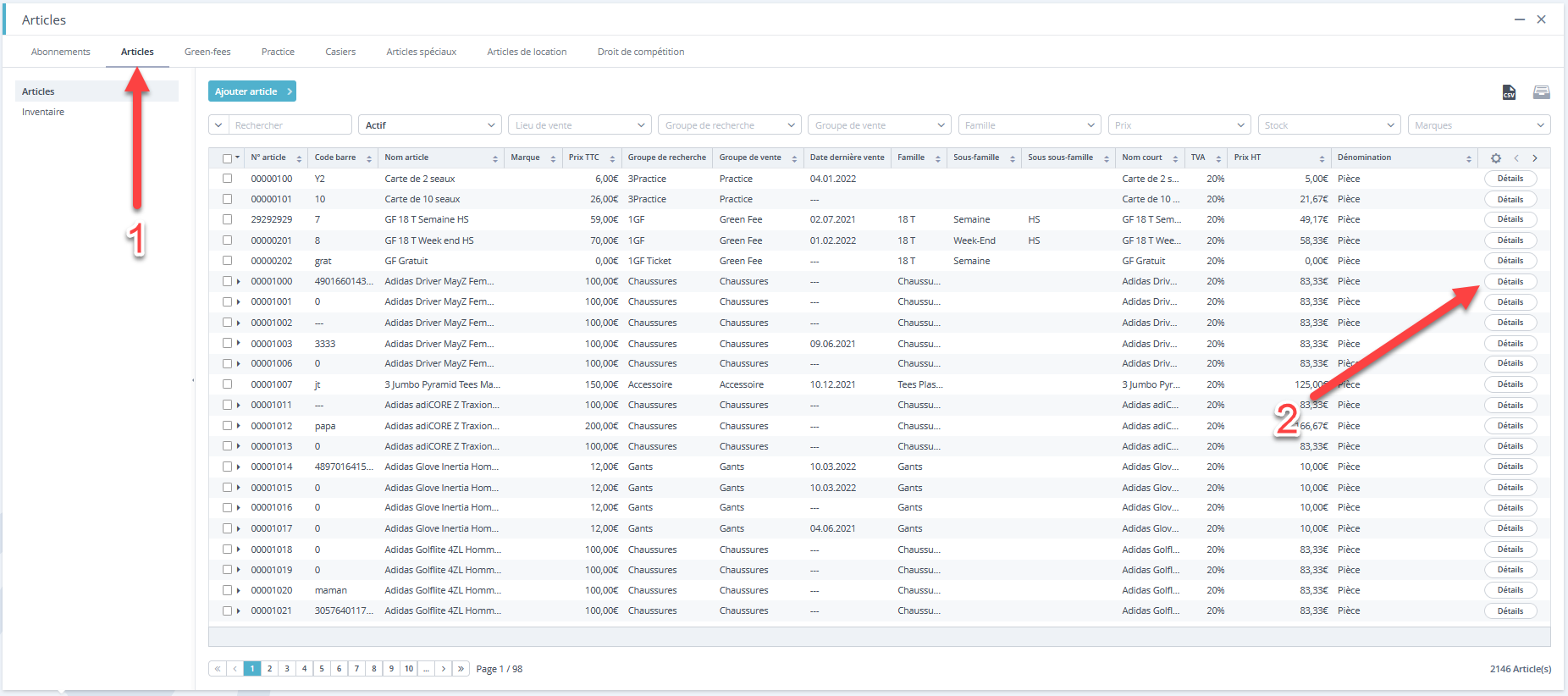The width and height of the screenshot is (1568, 696).
Task: Open the Groupe de recherche filter
Action: coord(730,125)
